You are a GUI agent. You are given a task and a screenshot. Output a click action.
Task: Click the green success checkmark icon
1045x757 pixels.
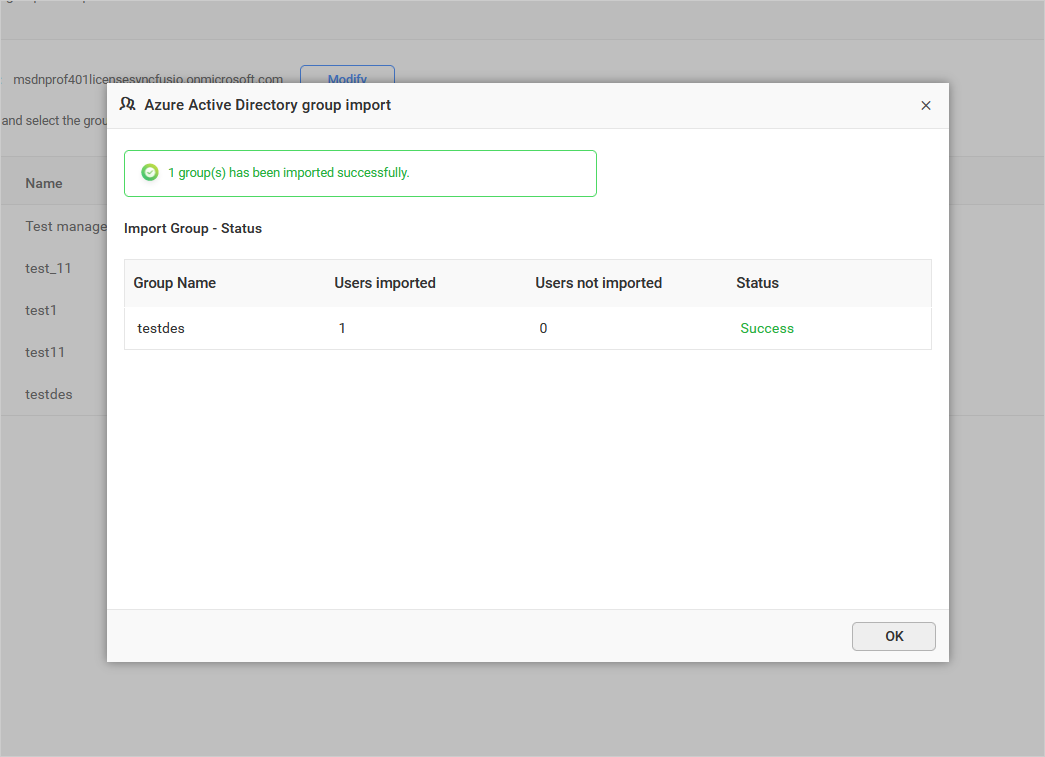(149, 172)
